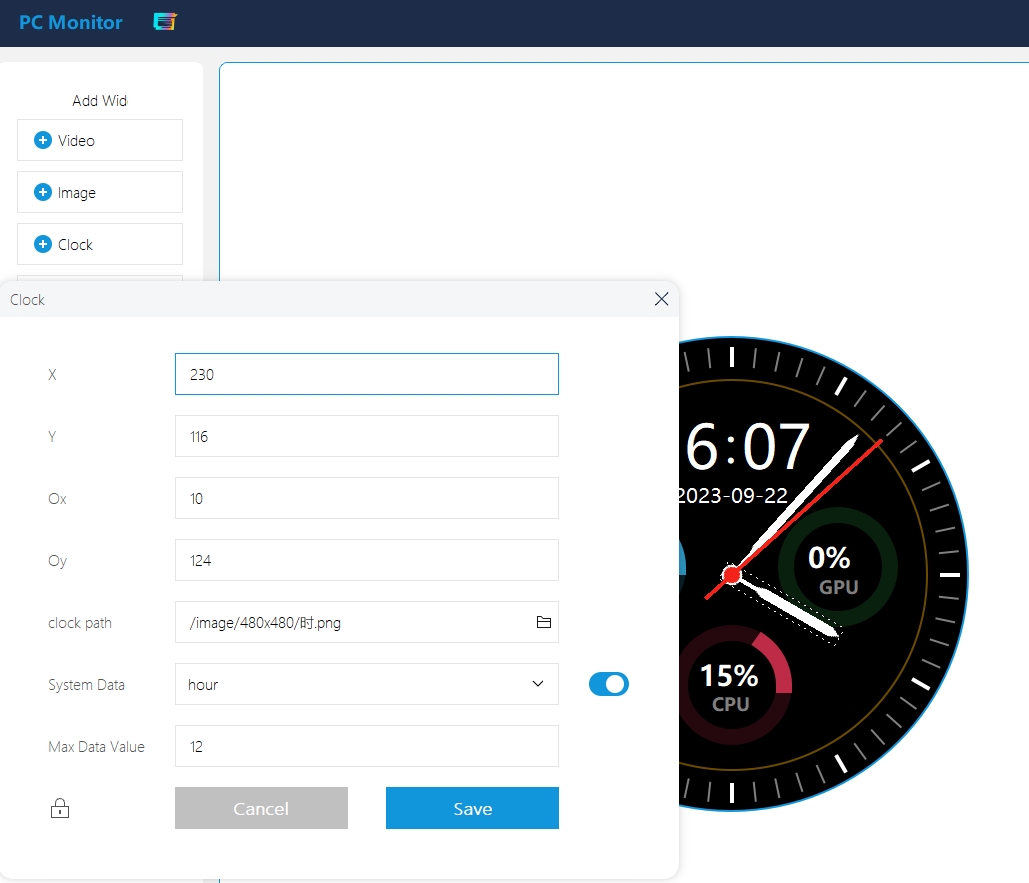Focus the Max Data Value field

click(x=366, y=746)
